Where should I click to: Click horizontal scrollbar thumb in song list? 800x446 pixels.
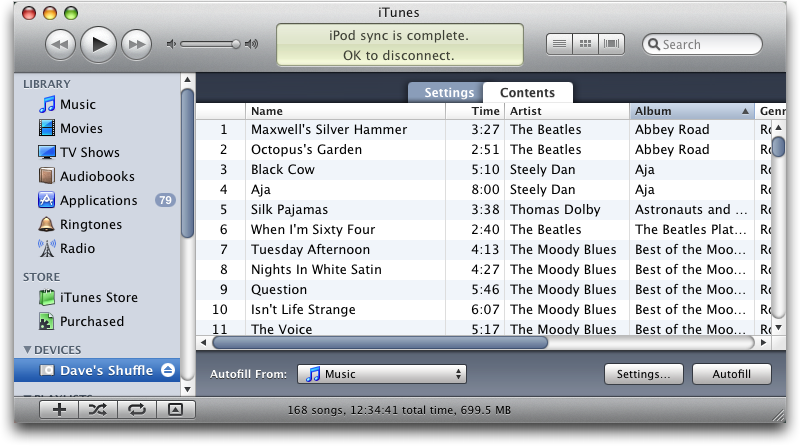[x=380, y=342]
